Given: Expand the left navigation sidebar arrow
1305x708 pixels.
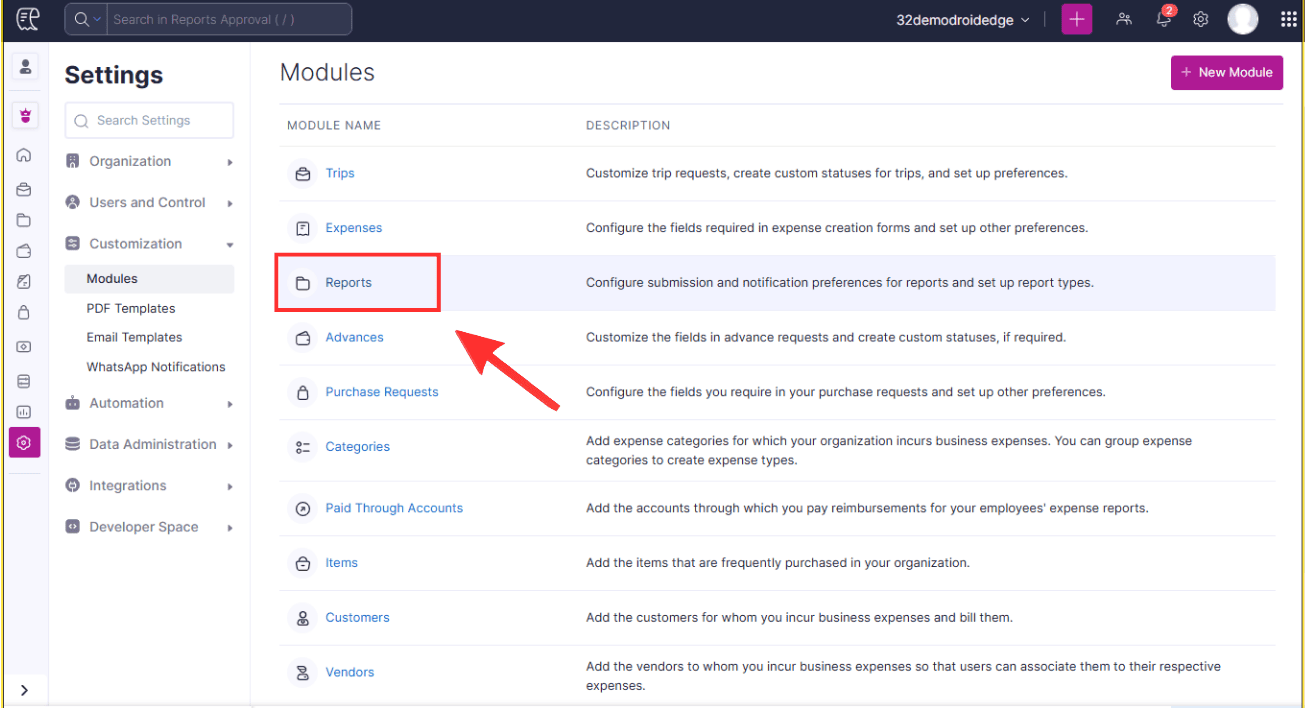Looking at the screenshot, I should (24, 690).
